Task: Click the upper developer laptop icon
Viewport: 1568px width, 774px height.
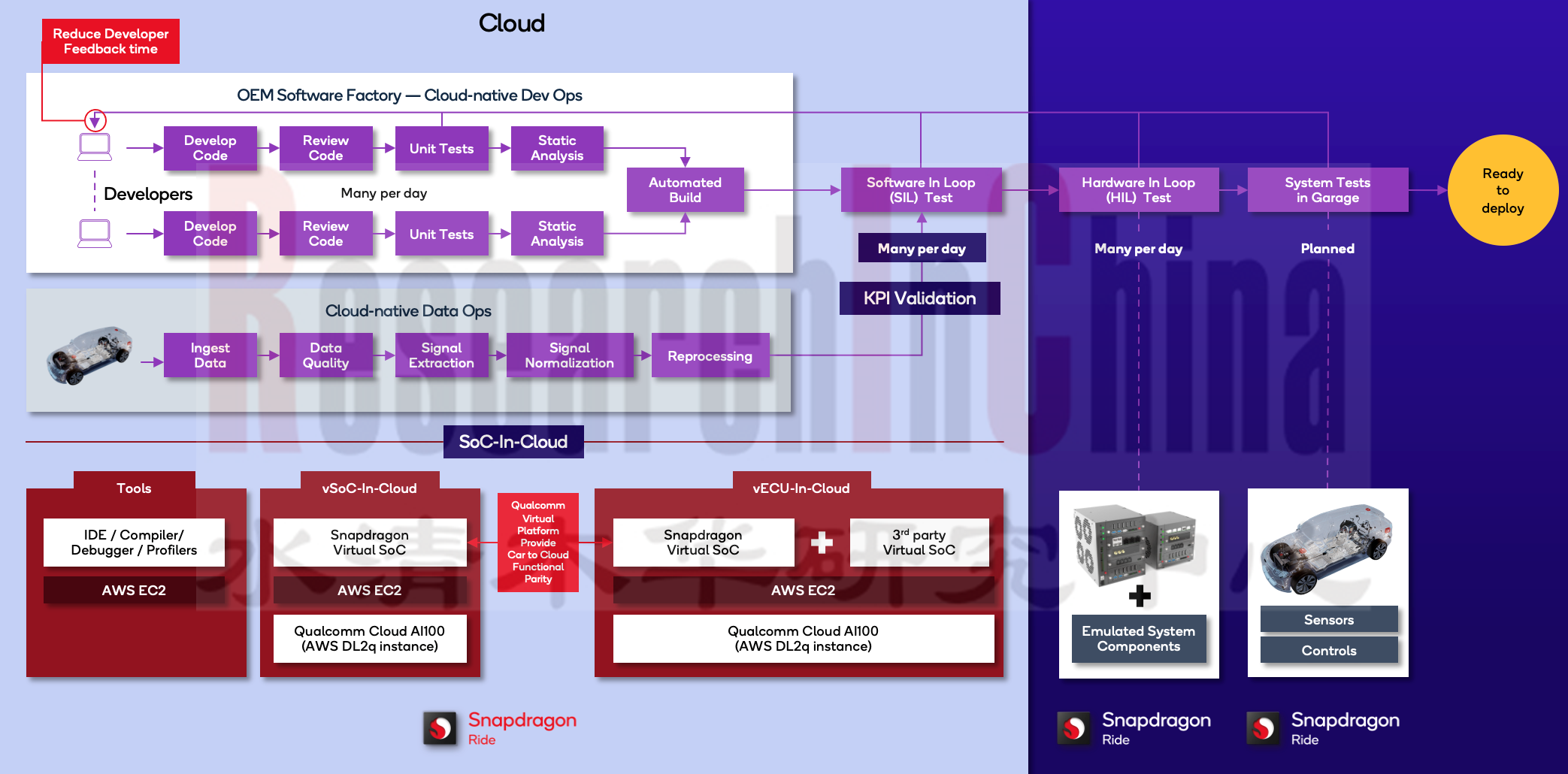Action: click(x=95, y=147)
